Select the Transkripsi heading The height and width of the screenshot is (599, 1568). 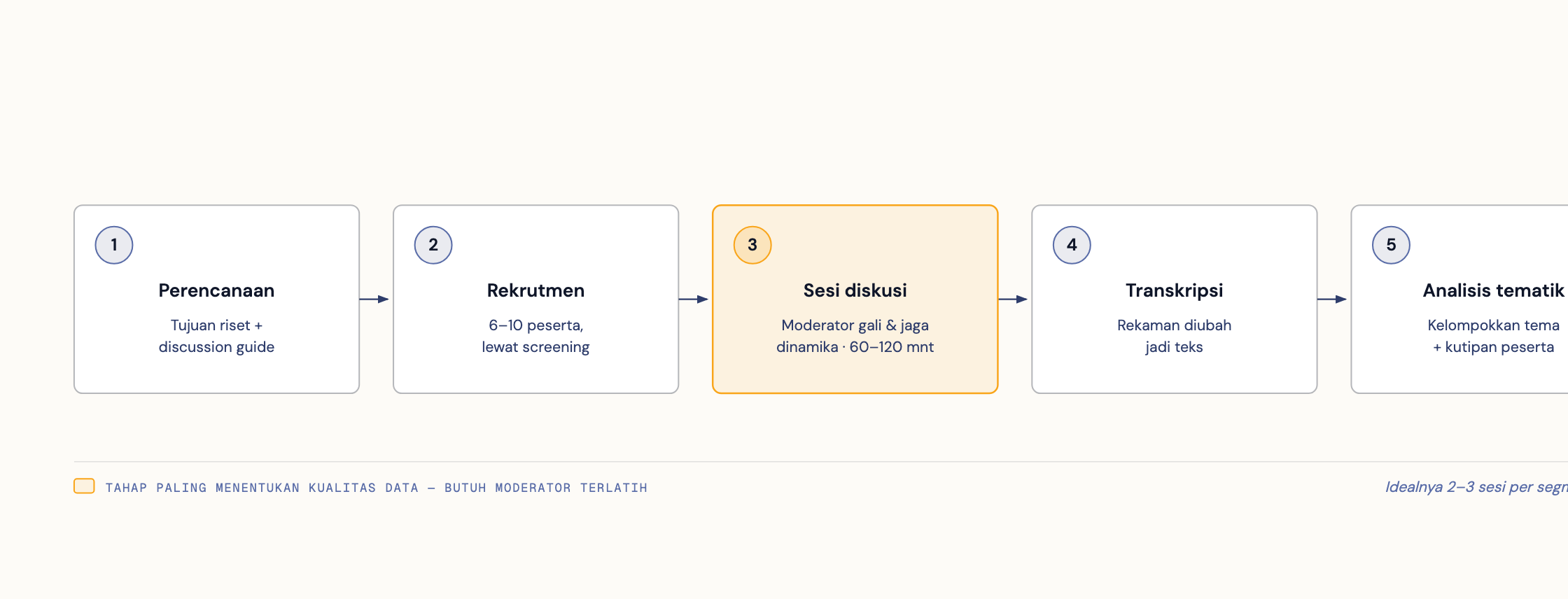1174,290
